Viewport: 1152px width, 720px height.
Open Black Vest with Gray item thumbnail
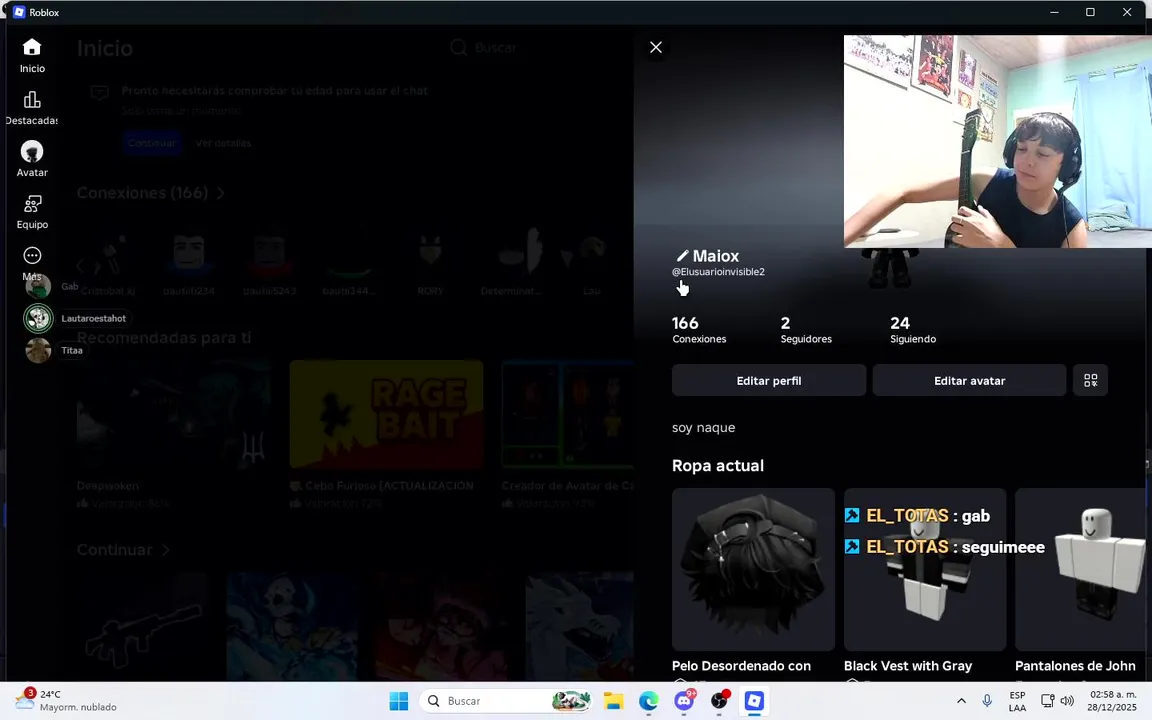click(x=924, y=569)
